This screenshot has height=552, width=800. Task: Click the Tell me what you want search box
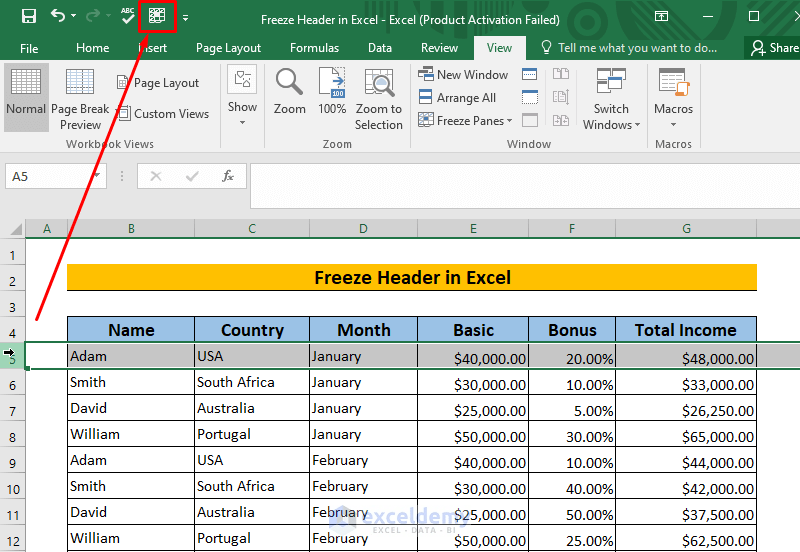(630, 48)
